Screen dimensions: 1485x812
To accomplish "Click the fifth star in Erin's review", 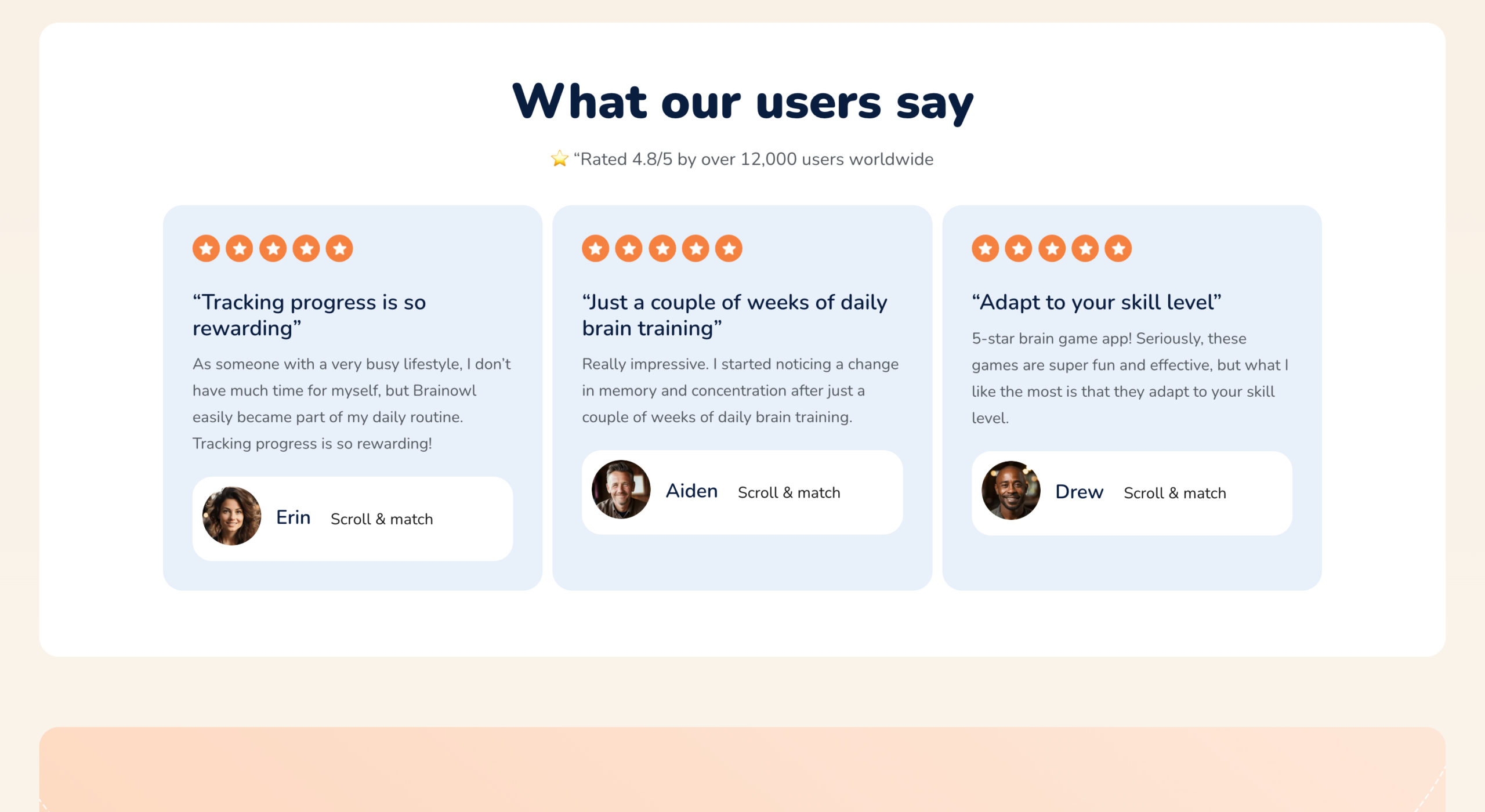I will pos(339,249).
